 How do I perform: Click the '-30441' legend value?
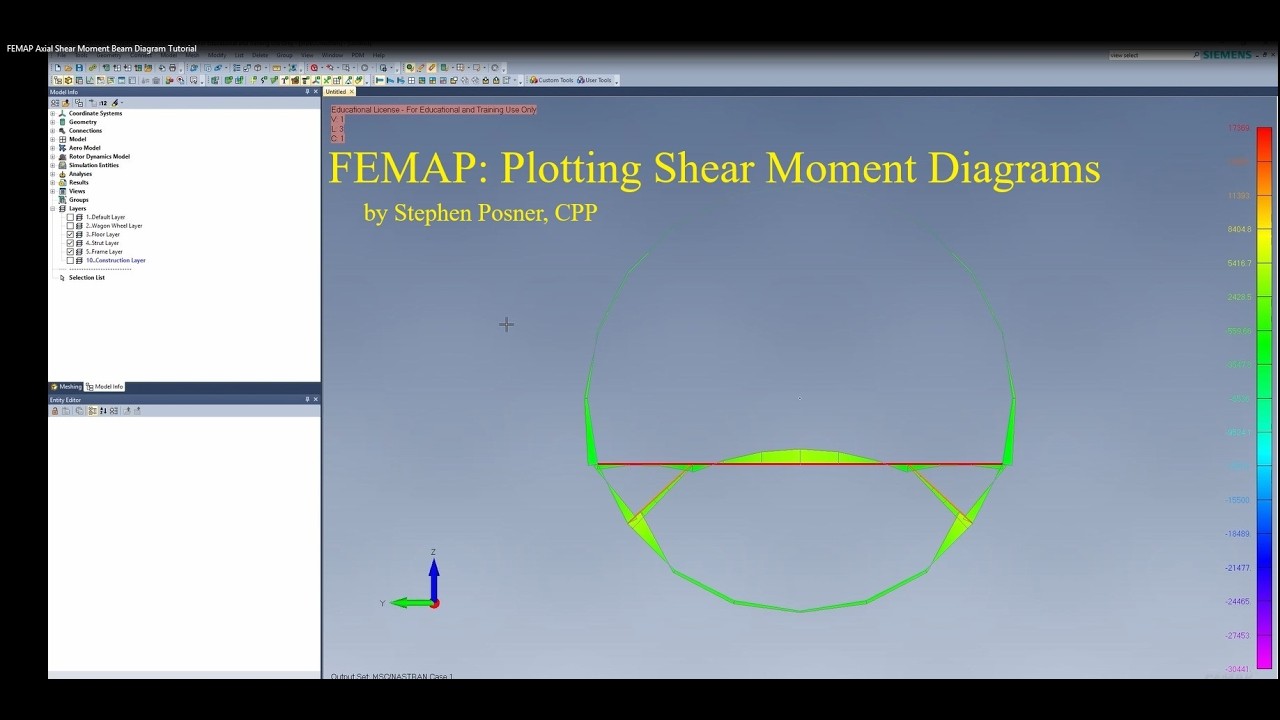pyautogui.click(x=1238, y=669)
